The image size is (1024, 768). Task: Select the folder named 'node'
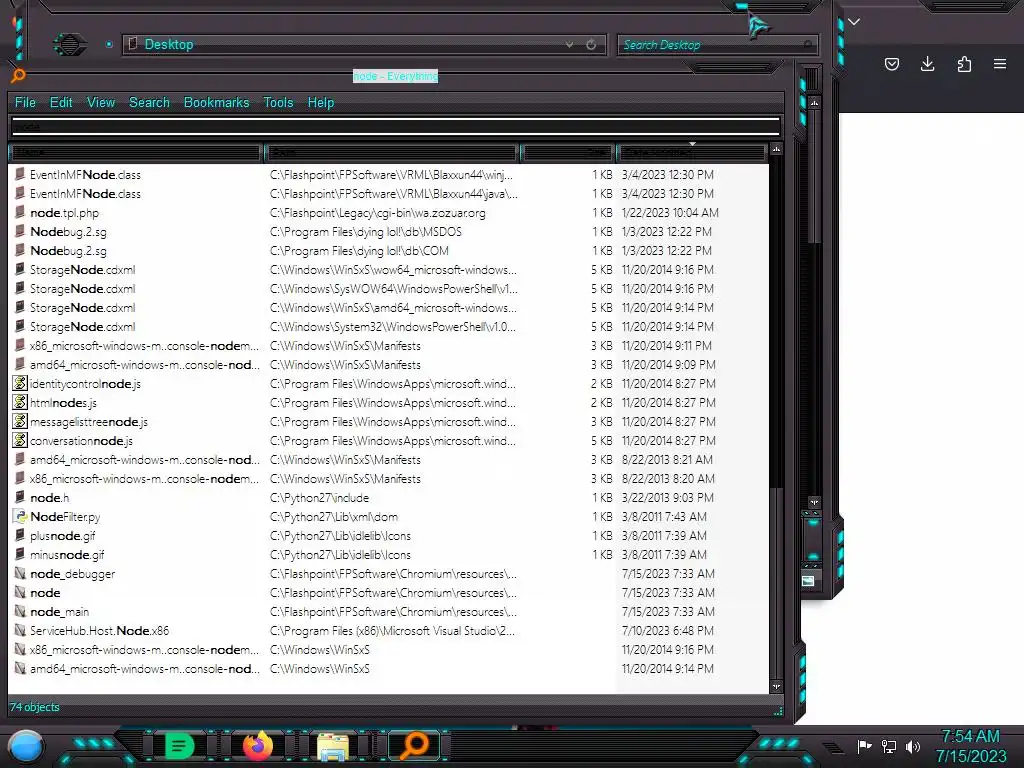click(x=45, y=592)
